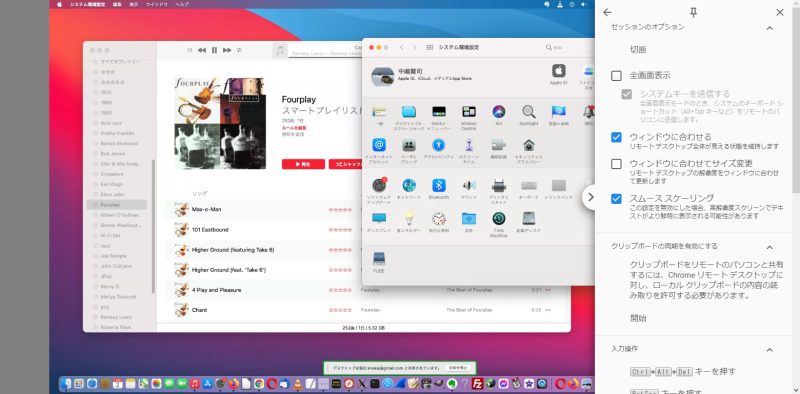
Task: Click 切断 to disconnect session
Action: (638, 50)
